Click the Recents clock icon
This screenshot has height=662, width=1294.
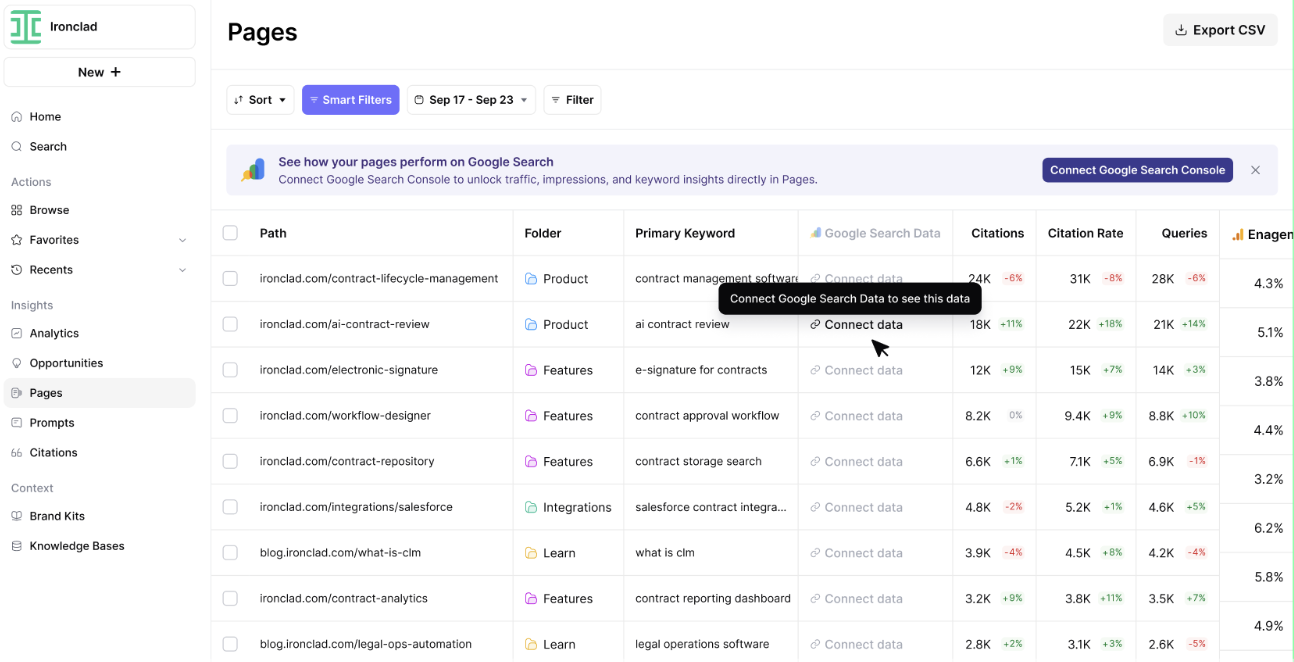pyautogui.click(x=16, y=271)
